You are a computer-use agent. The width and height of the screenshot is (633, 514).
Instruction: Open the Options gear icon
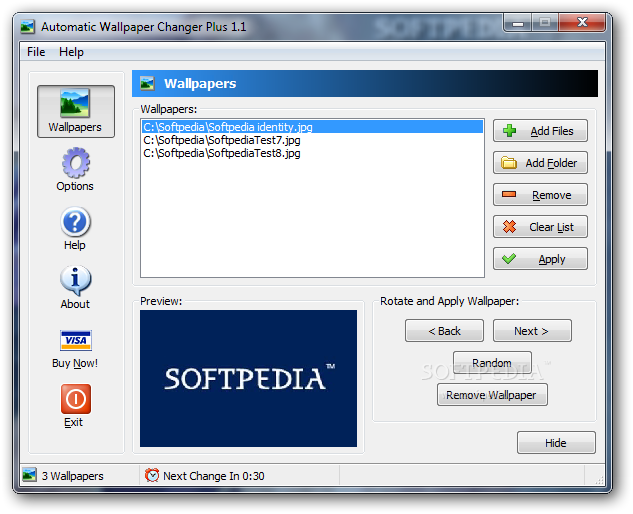tap(76, 163)
